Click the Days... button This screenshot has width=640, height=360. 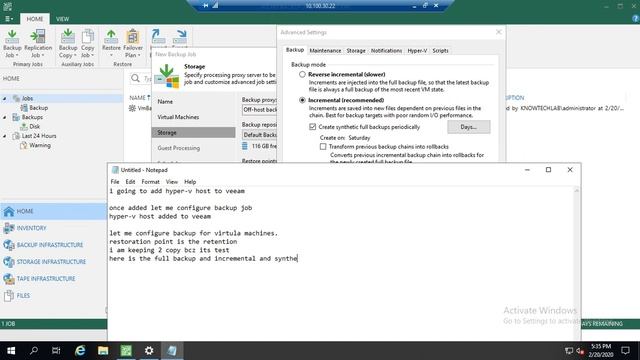[469, 127]
